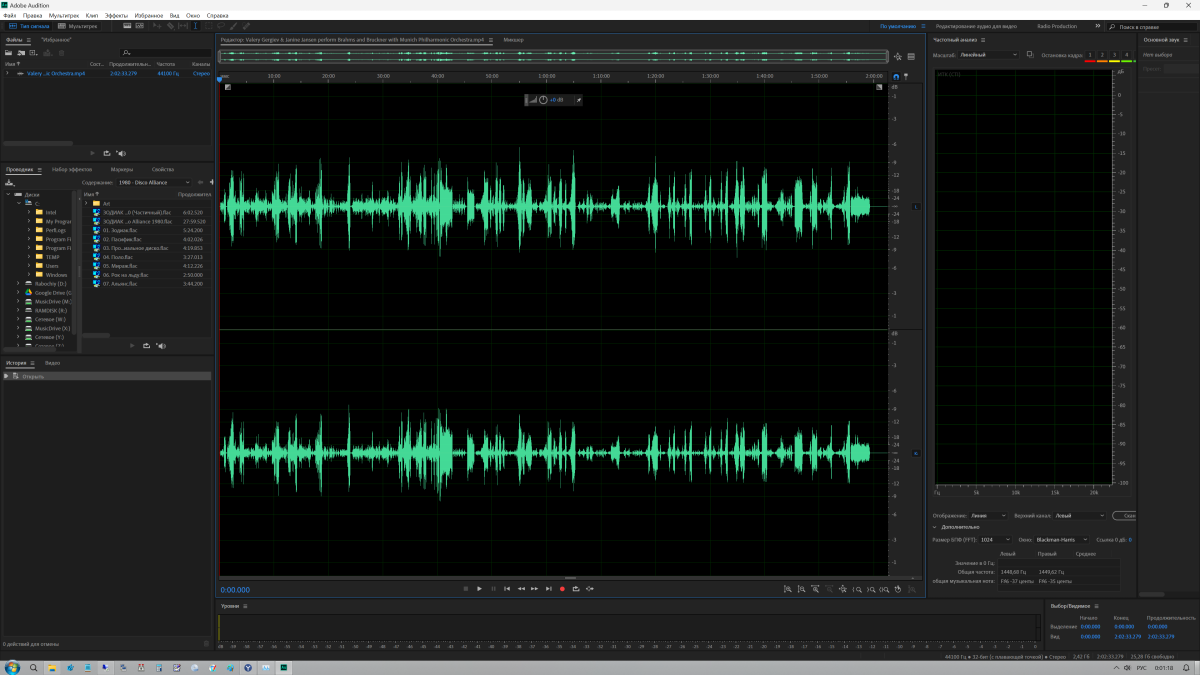Click the Move playhead to previous button

pyautogui.click(x=507, y=589)
